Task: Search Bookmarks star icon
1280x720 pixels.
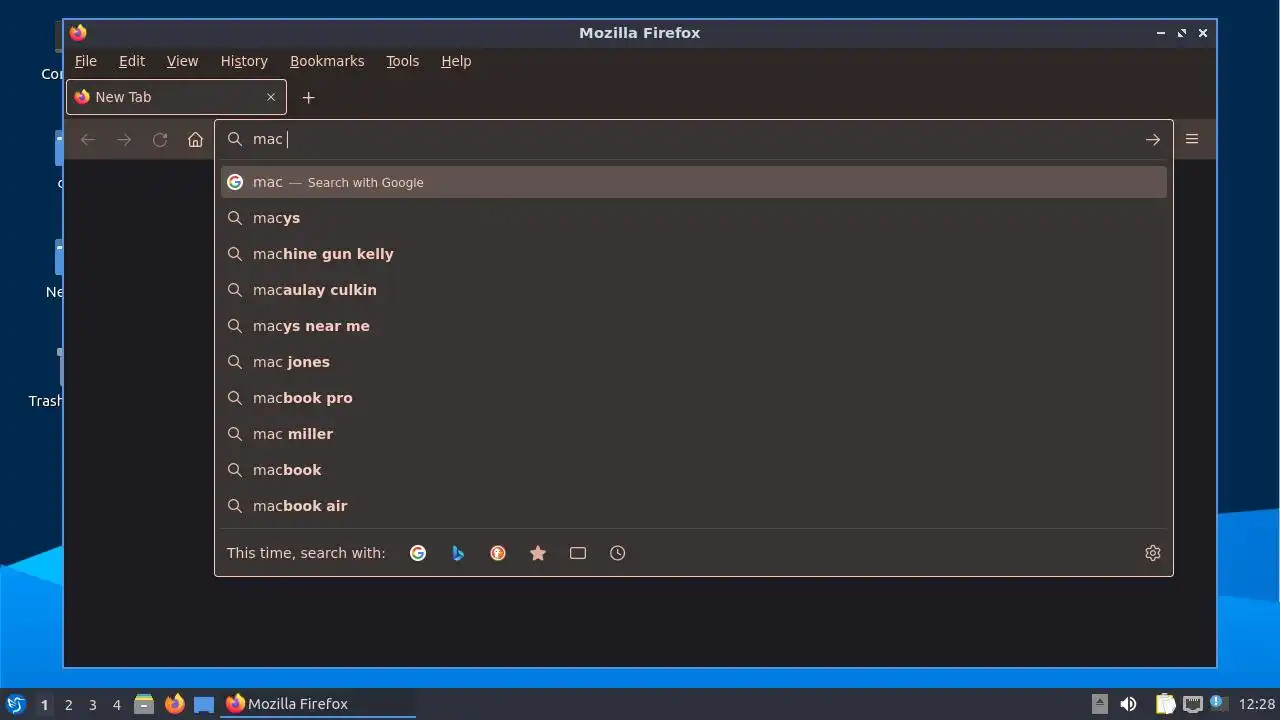Action: pos(538,553)
